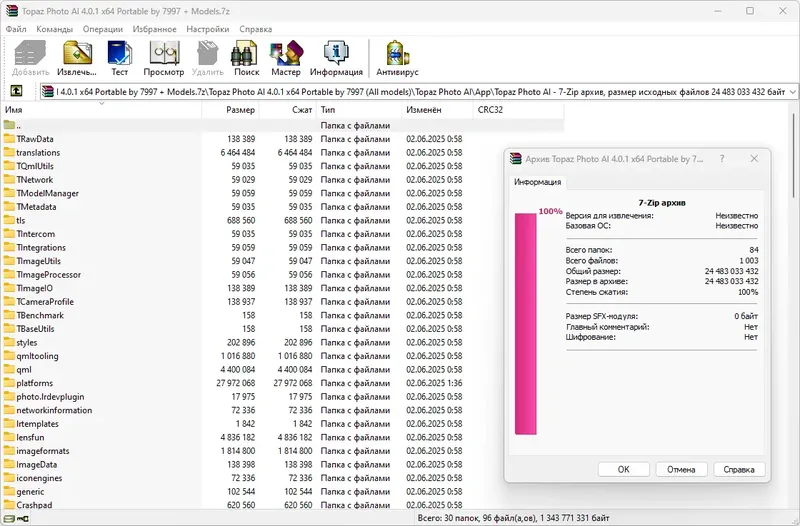Click the Отмена button in dialog
This screenshot has height=526, width=800.
681,469
